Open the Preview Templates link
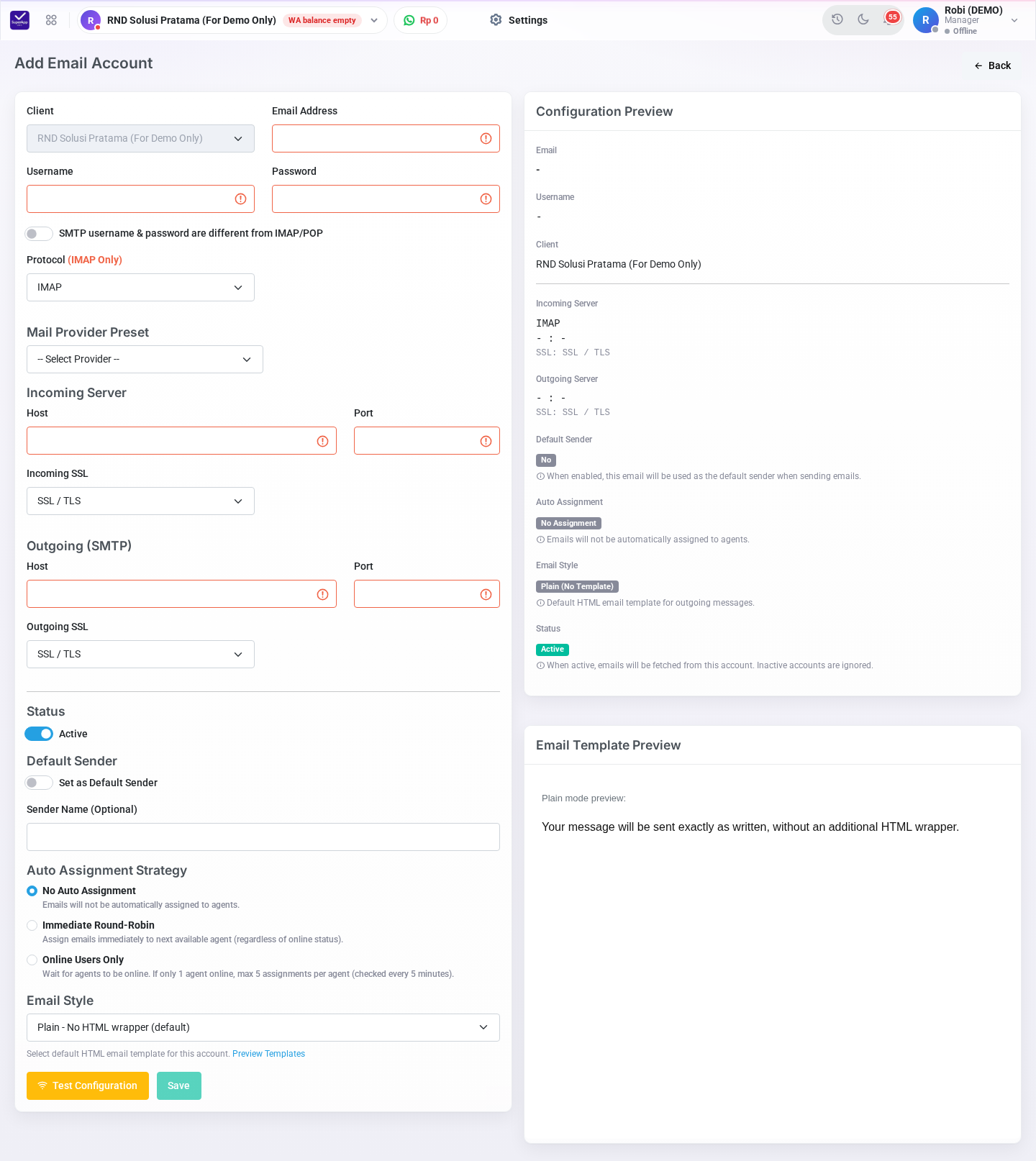This screenshot has height=1161, width=1036. click(268, 1054)
